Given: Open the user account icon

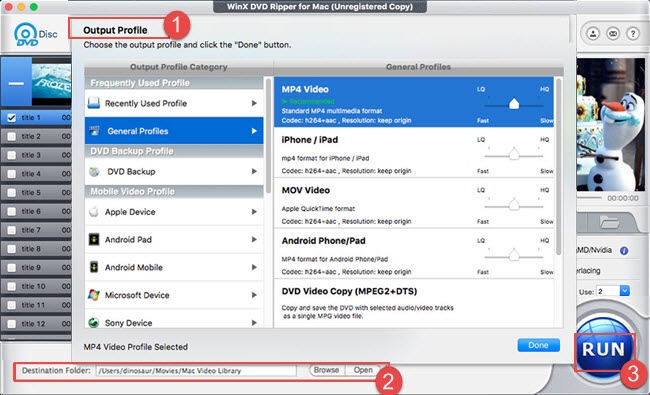Looking at the screenshot, I should [x=593, y=34].
